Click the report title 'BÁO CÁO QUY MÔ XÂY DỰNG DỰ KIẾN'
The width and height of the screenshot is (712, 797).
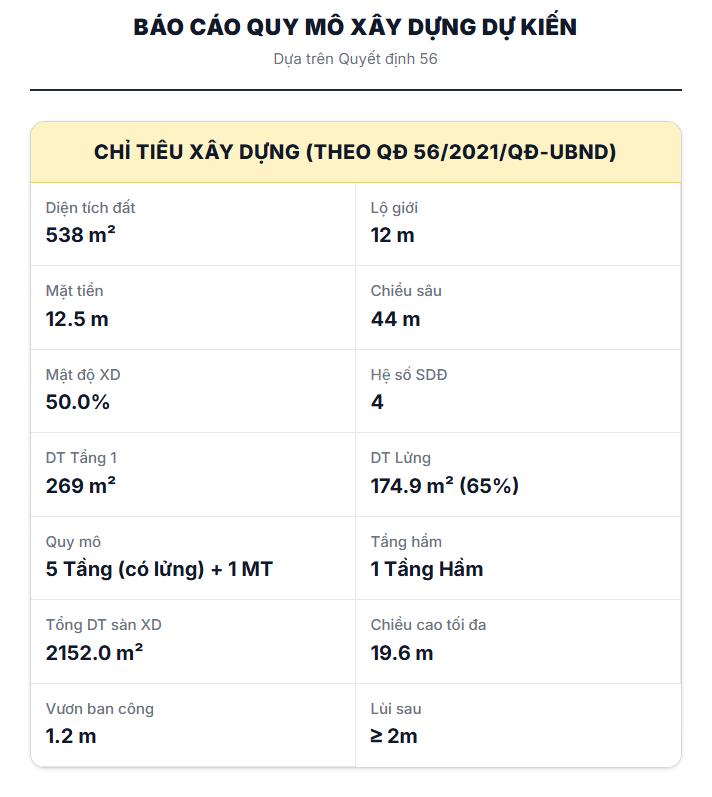pyautogui.click(x=355, y=26)
